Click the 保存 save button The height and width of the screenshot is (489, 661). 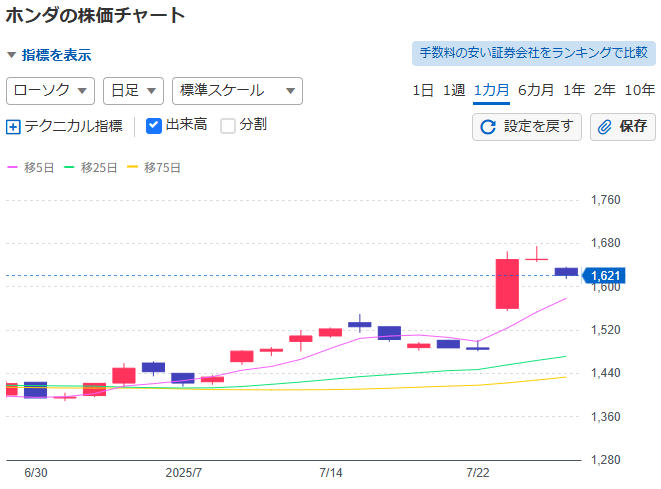click(x=623, y=126)
